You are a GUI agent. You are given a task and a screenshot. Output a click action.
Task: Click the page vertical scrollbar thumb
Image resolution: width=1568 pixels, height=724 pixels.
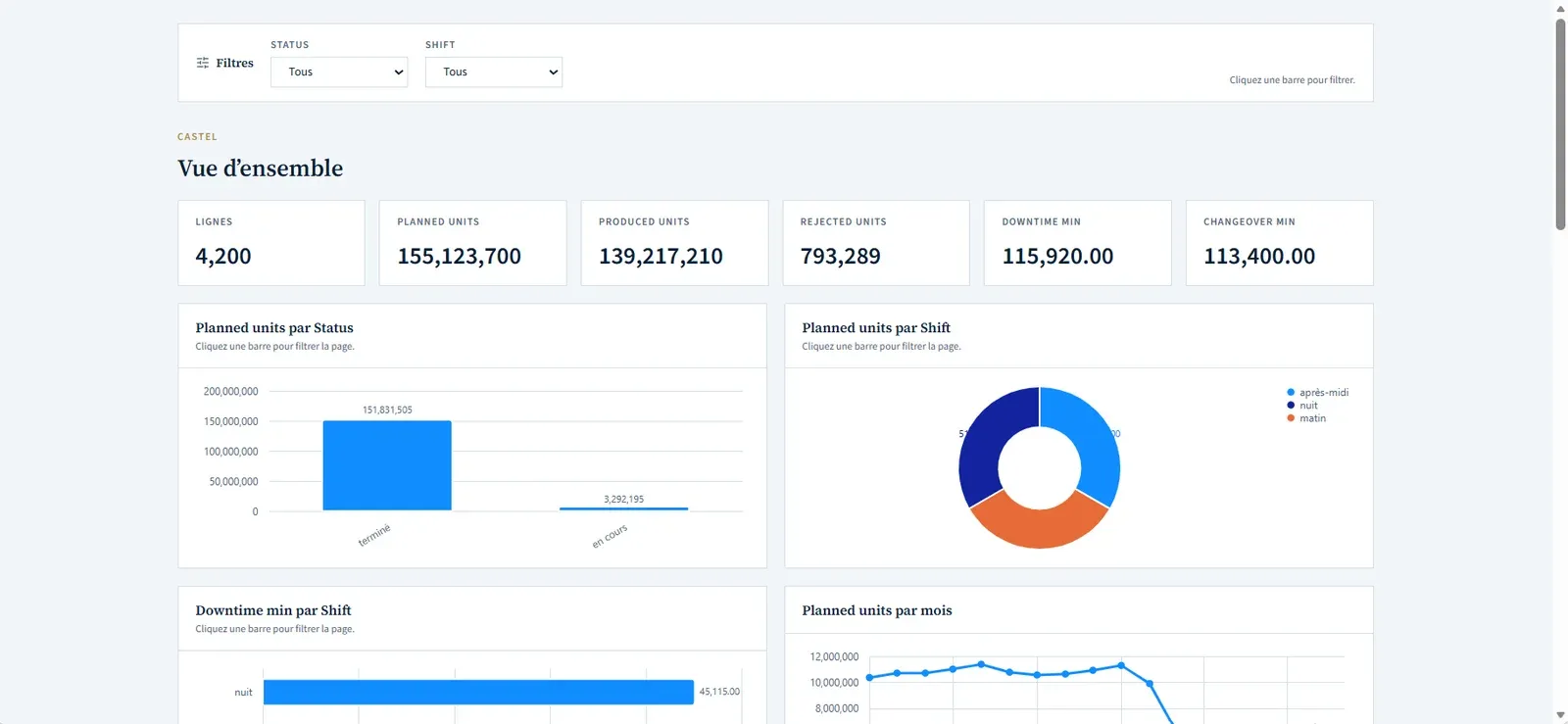click(x=1560, y=122)
